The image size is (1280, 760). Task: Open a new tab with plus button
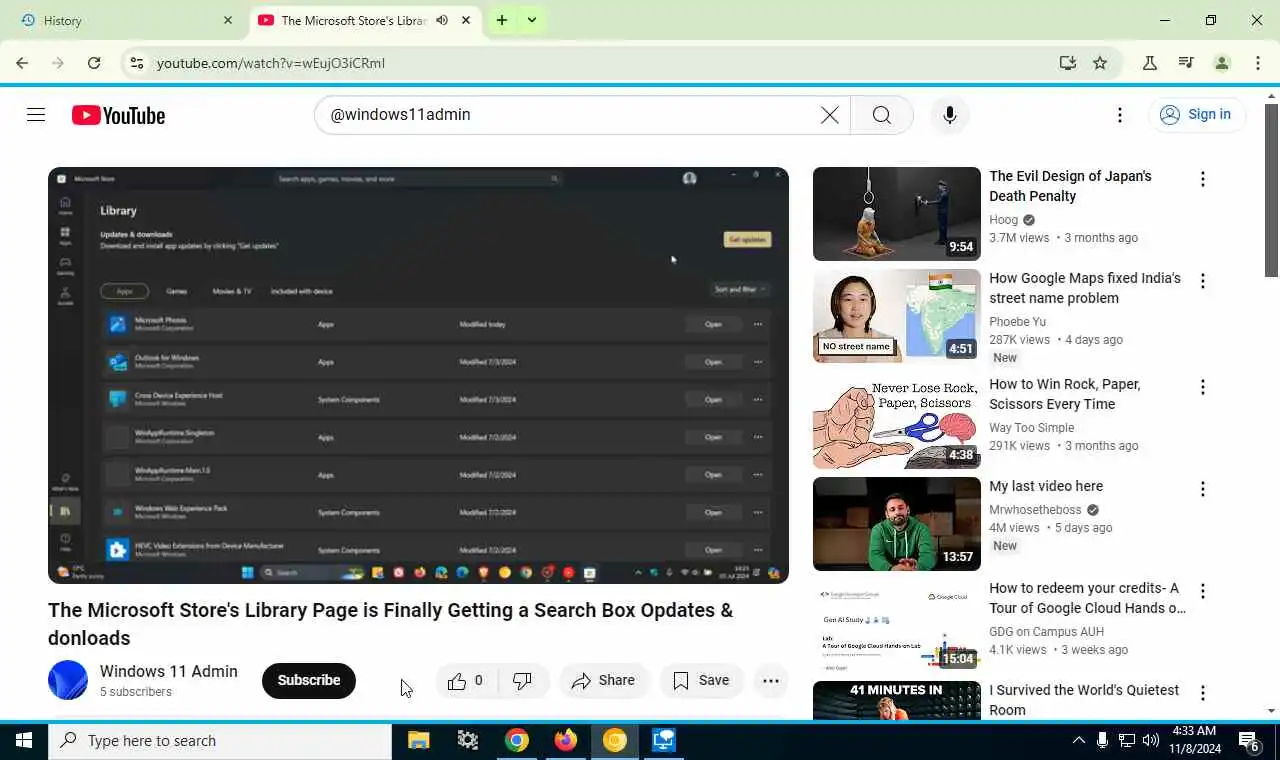click(502, 20)
